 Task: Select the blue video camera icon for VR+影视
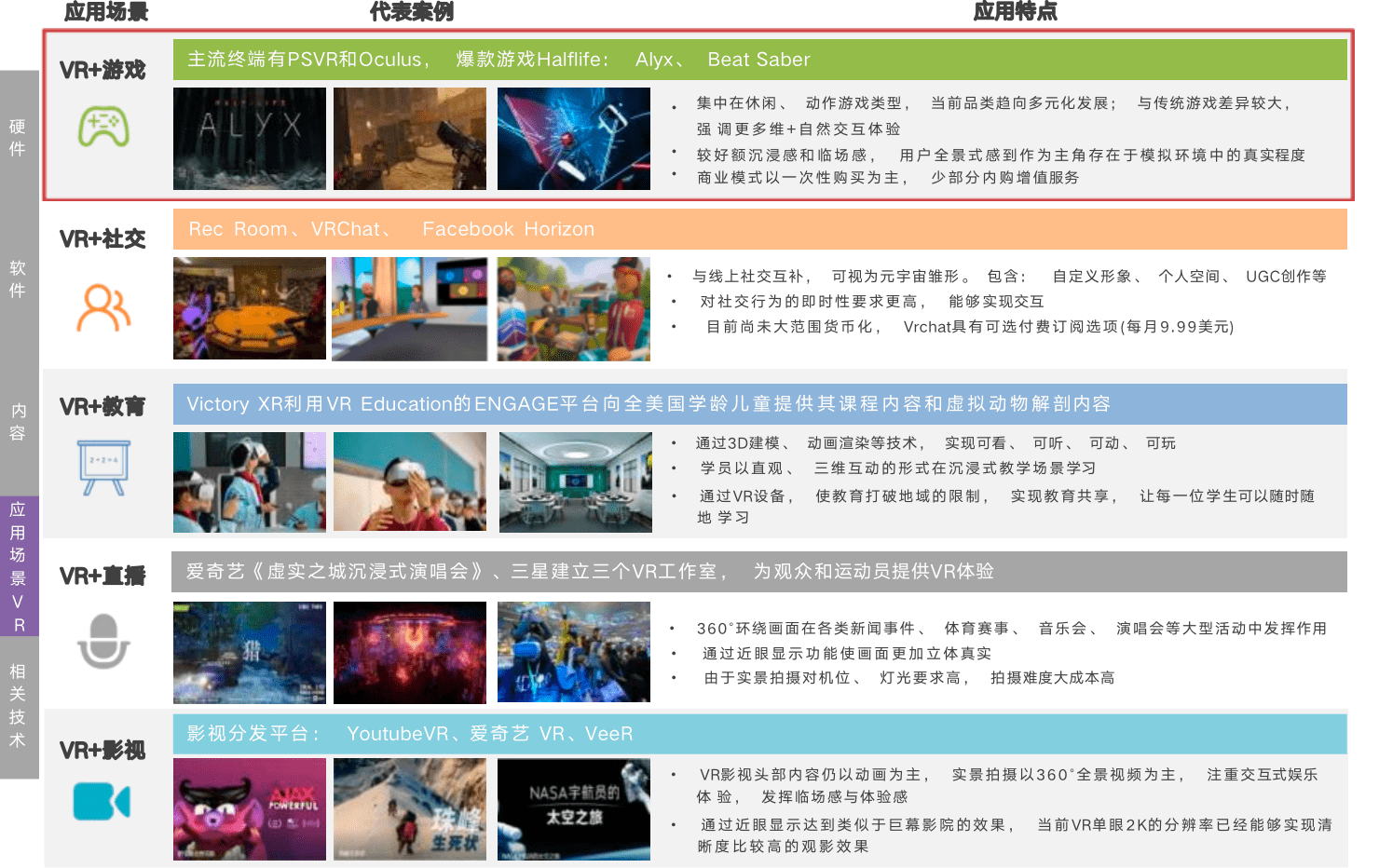pyautogui.click(x=101, y=801)
